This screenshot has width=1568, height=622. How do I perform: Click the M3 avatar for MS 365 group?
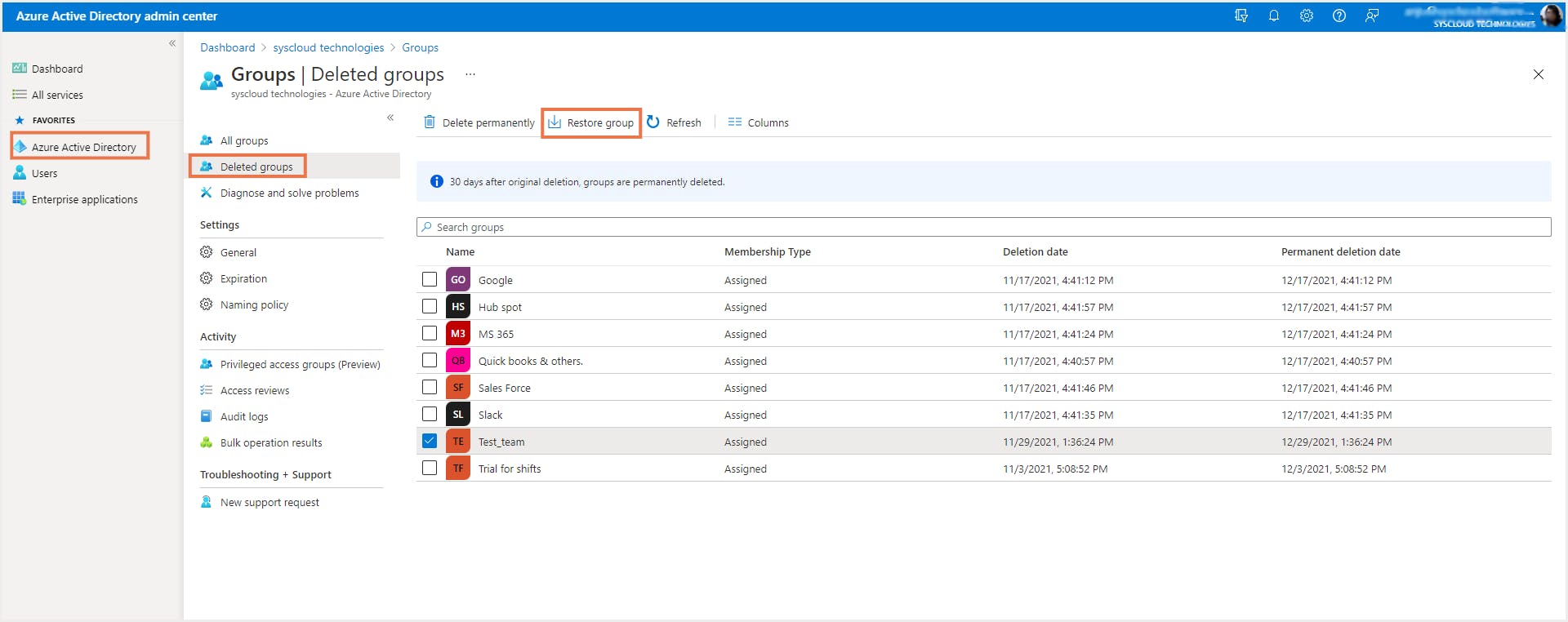point(458,333)
